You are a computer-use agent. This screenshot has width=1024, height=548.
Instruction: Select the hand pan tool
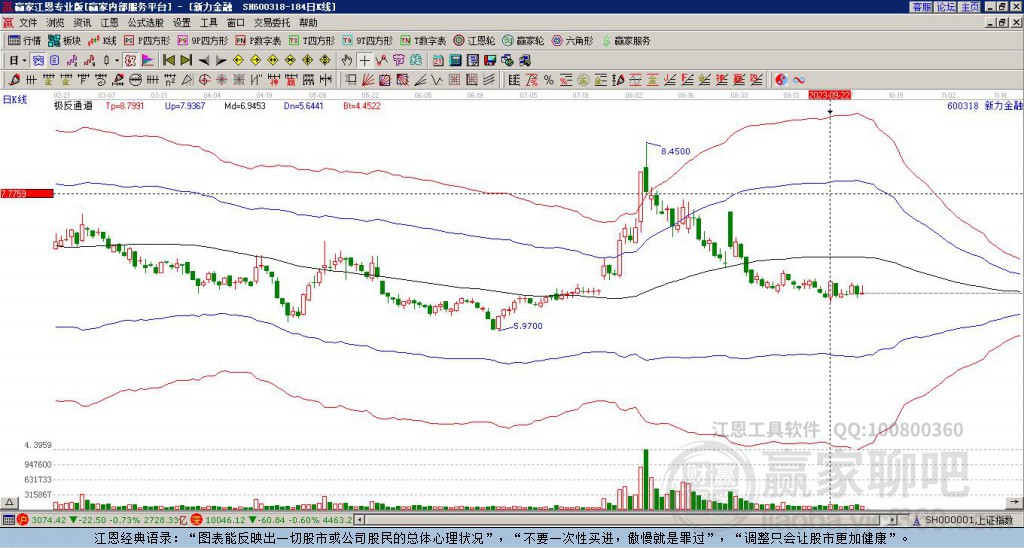coord(347,61)
